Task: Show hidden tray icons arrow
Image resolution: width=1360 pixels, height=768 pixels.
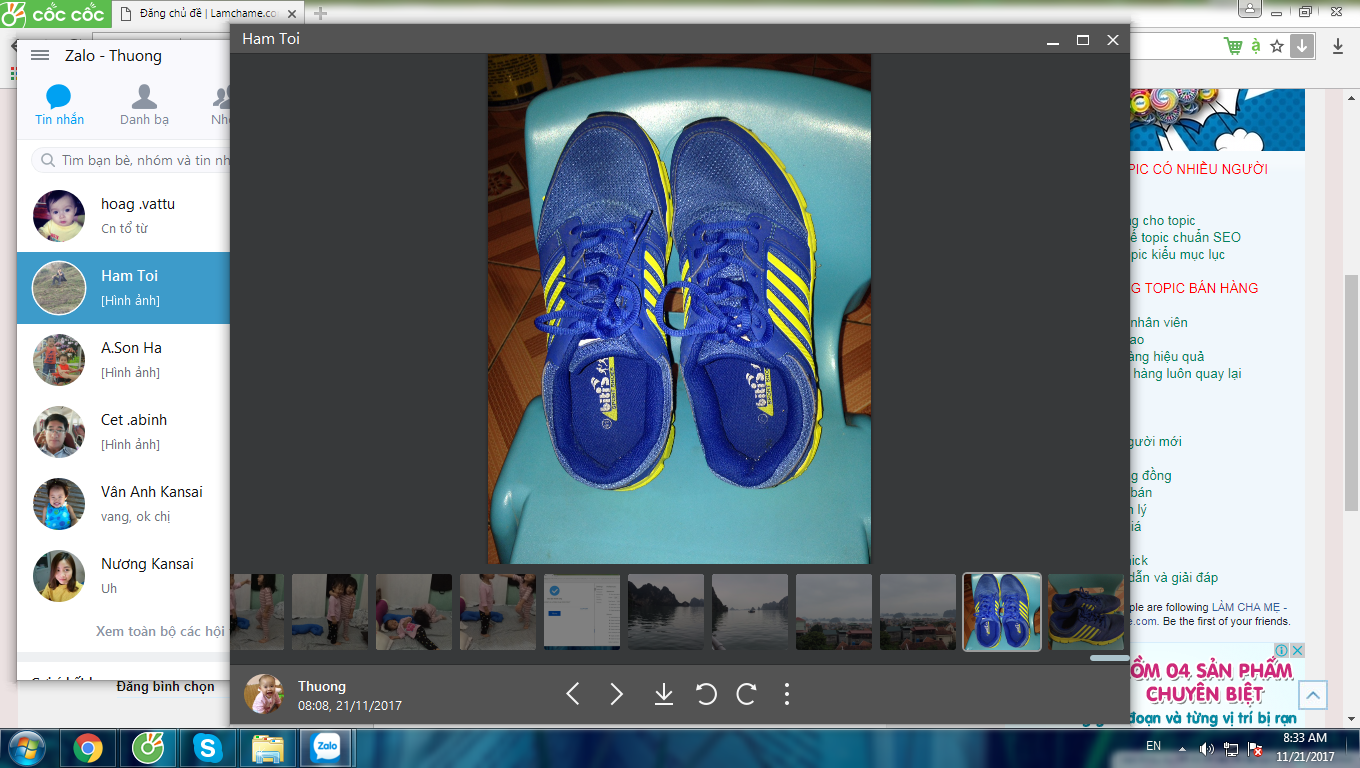Action: pos(1183,748)
